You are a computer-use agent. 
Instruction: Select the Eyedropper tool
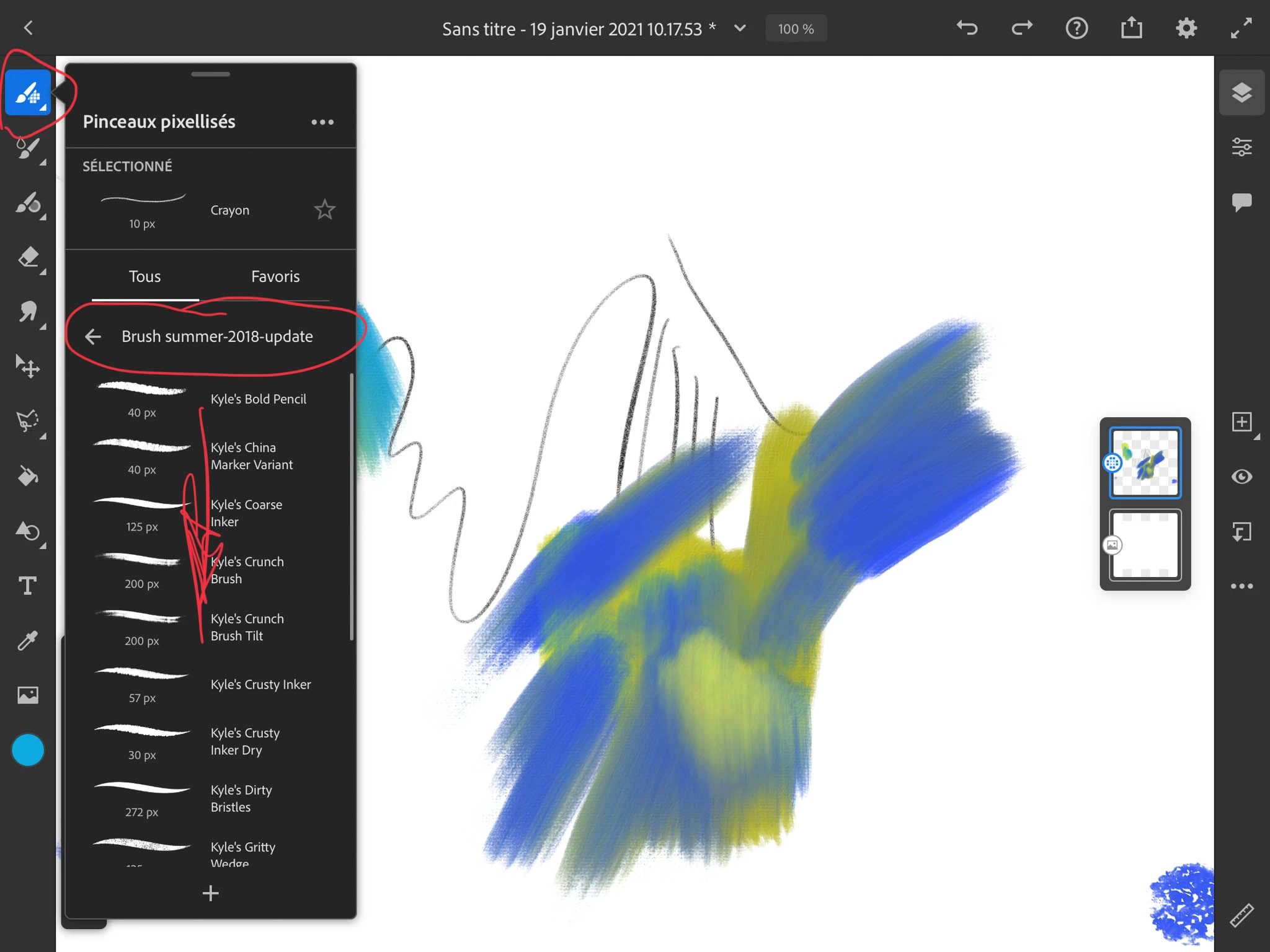click(x=28, y=640)
